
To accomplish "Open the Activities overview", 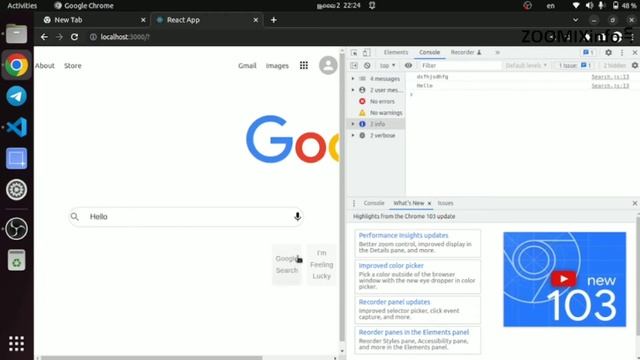I will tap(22, 6).
